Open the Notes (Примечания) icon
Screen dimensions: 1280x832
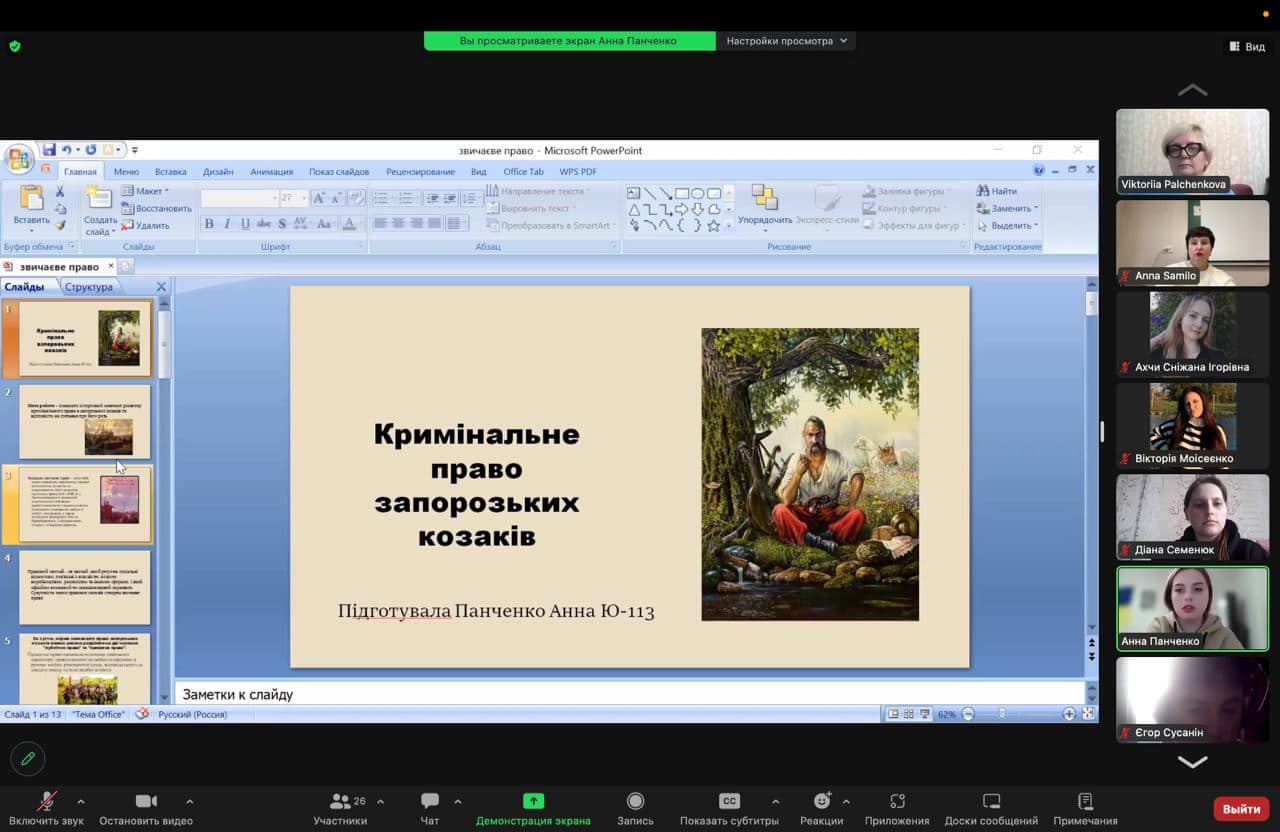[x=1085, y=801]
